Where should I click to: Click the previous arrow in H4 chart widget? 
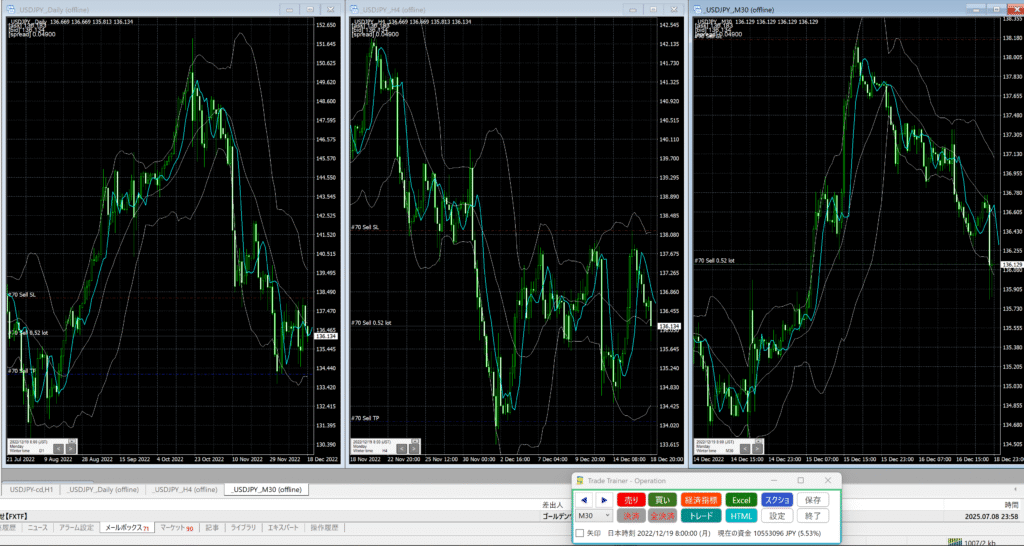pyautogui.click(x=402, y=449)
